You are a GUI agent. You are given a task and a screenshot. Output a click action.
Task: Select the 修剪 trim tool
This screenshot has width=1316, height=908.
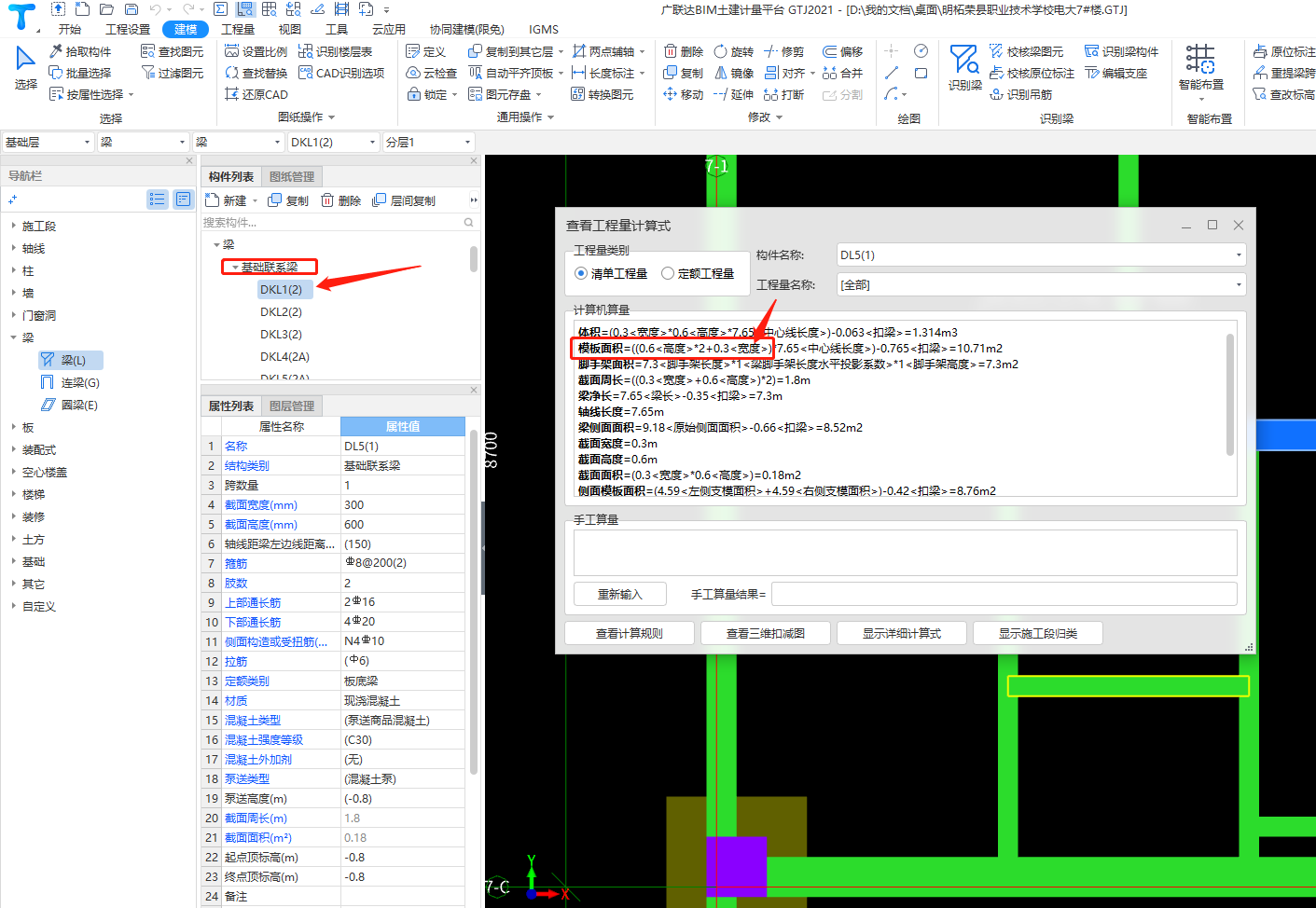coord(783,51)
